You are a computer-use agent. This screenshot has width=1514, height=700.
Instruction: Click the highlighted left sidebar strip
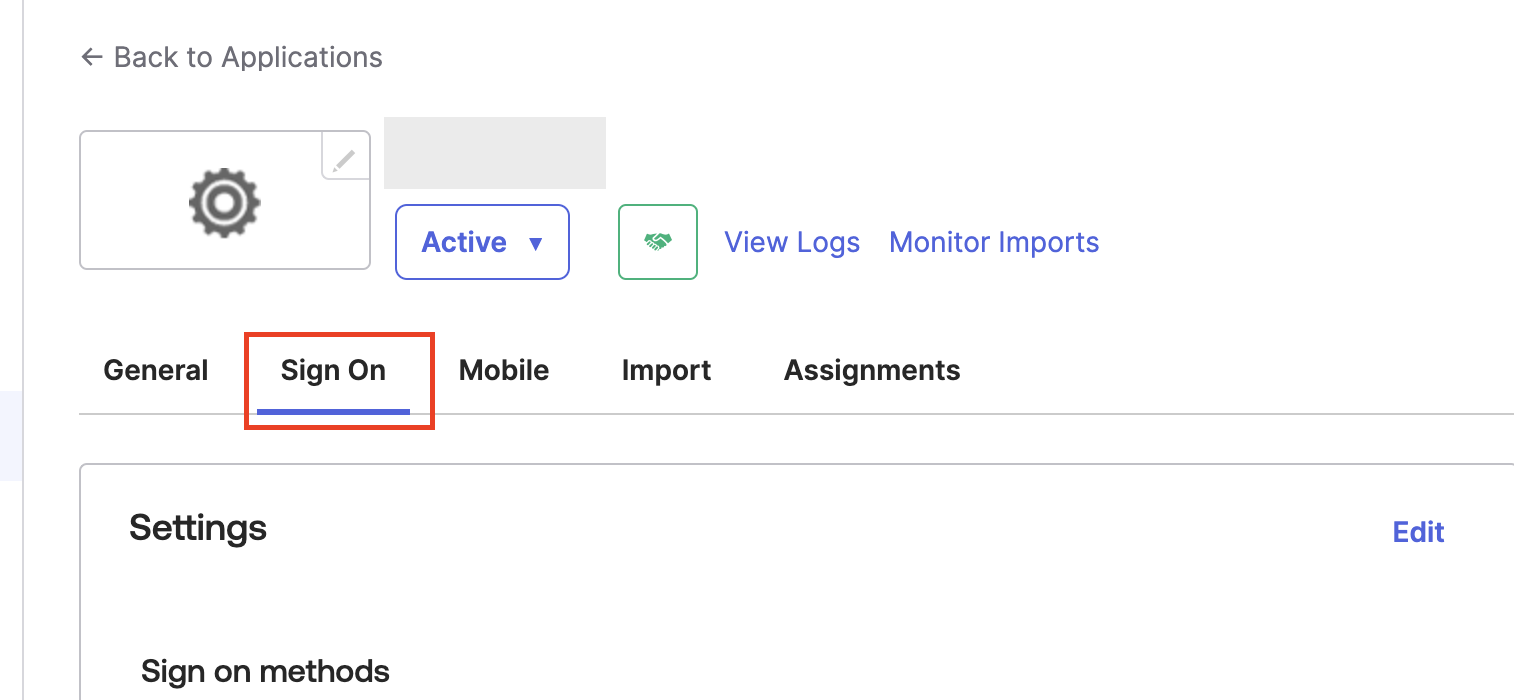click(10, 436)
